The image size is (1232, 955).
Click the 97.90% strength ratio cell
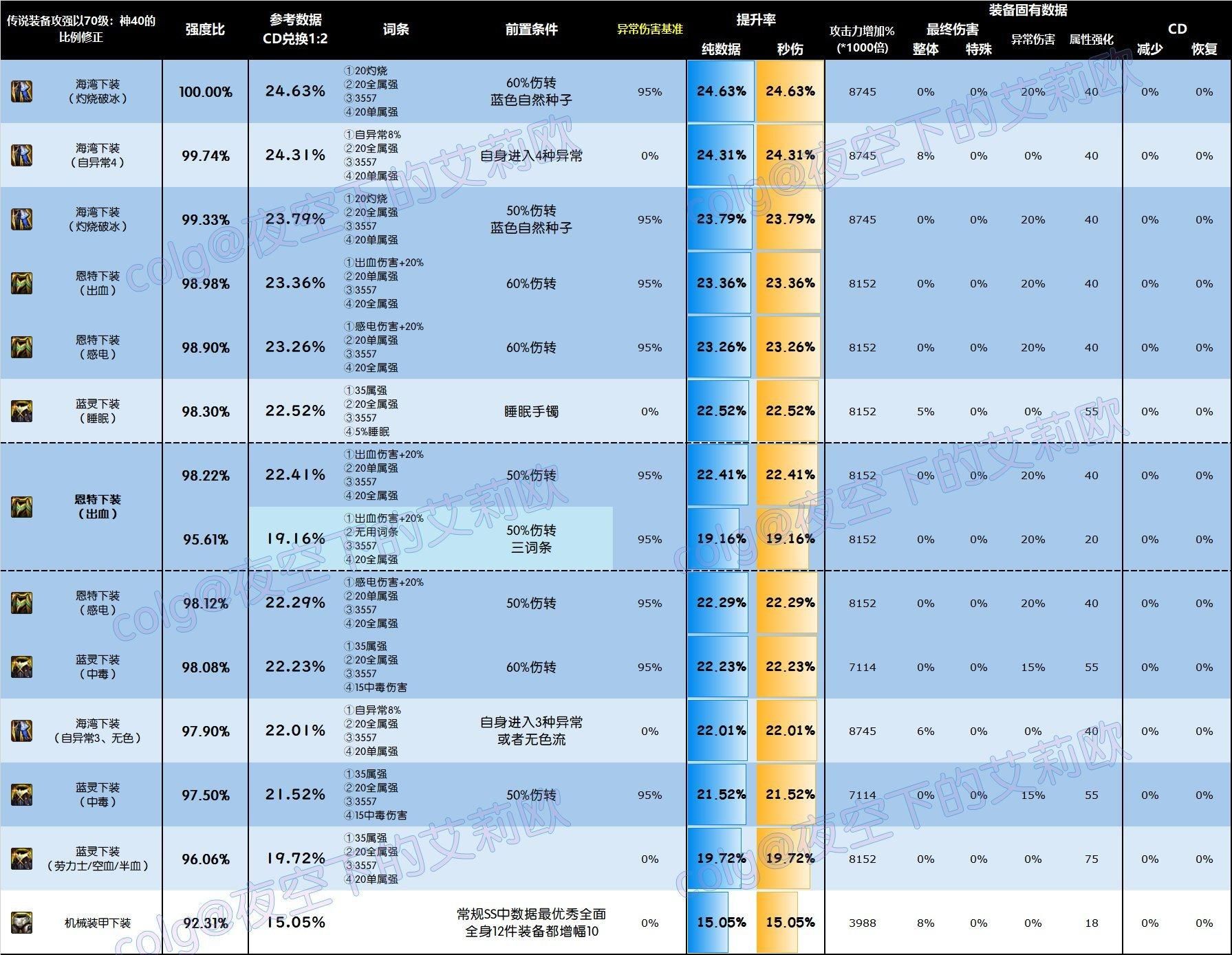(205, 731)
